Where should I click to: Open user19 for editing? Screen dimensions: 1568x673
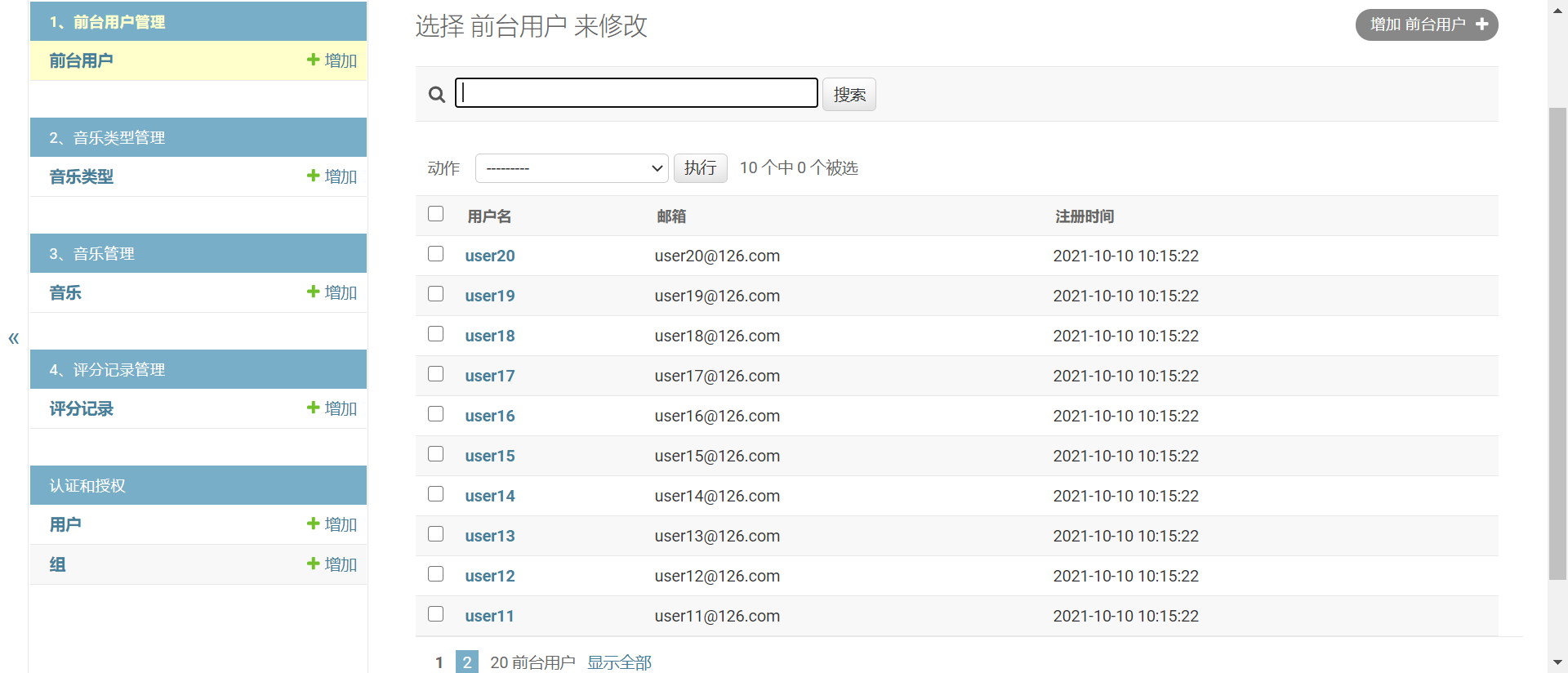tap(490, 296)
